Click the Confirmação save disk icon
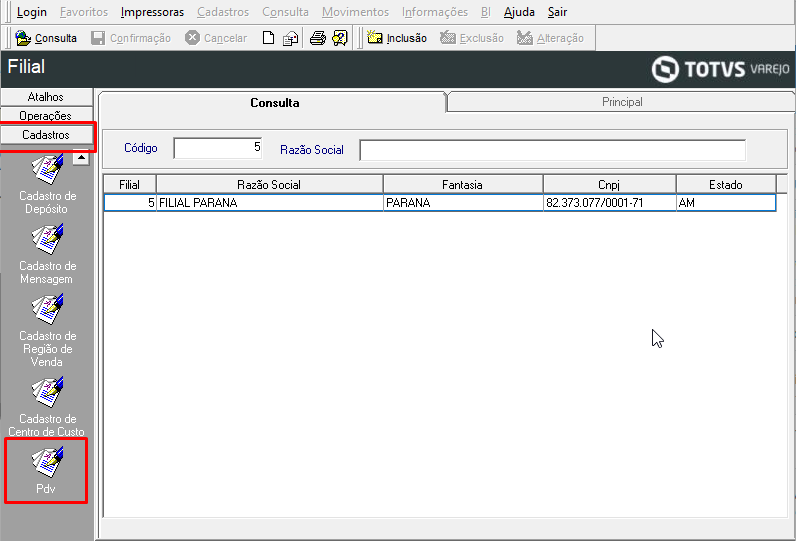This screenshot has height=541, width=796. click(97, 38)
